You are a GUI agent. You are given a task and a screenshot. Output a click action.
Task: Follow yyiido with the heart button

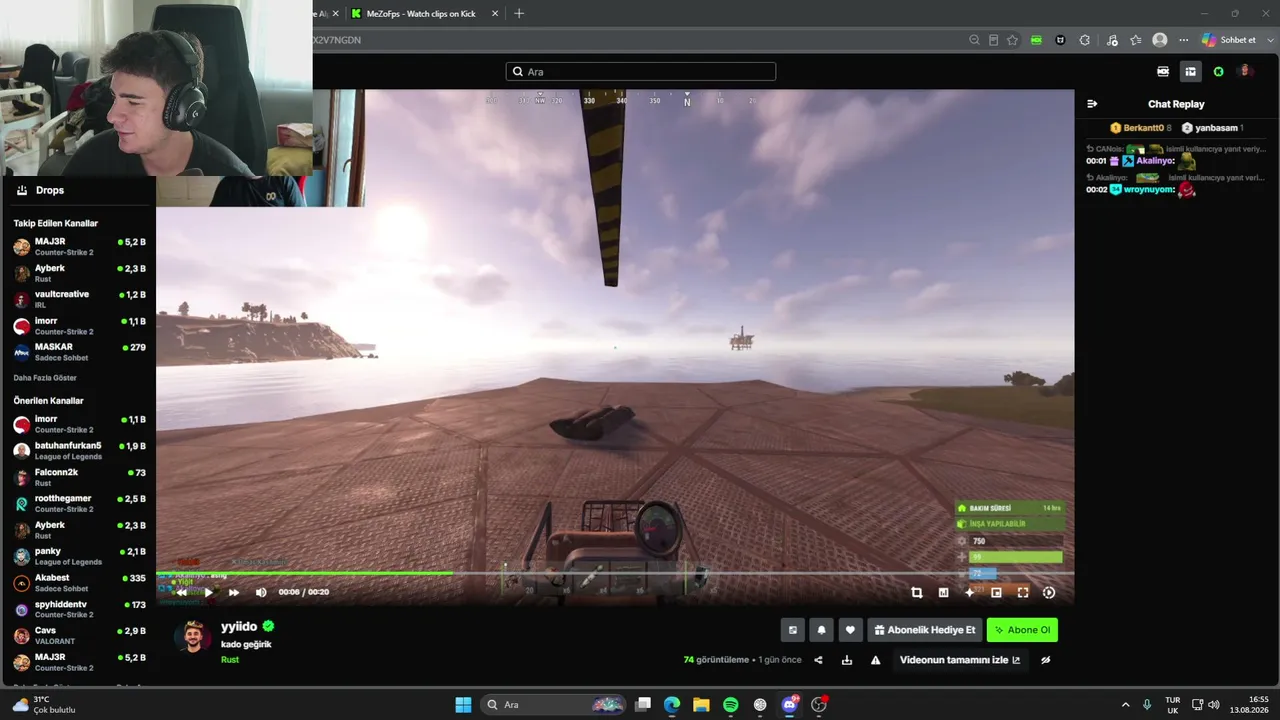point(850,630)
